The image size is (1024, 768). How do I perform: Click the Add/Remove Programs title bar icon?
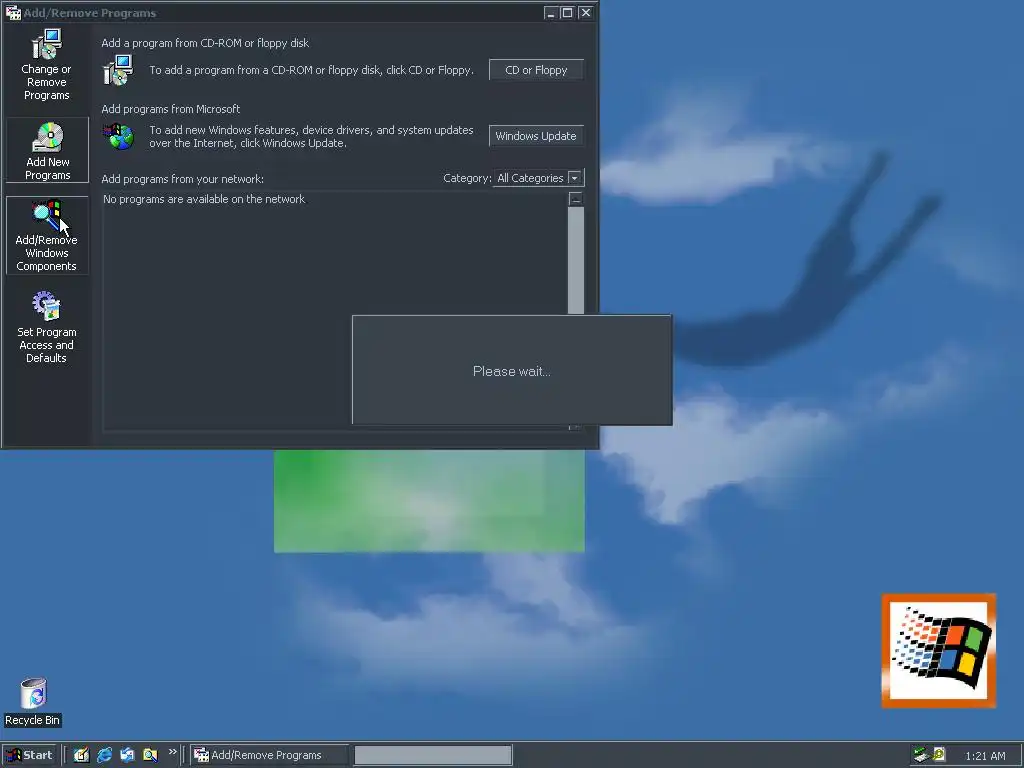[x=12, y=12]
